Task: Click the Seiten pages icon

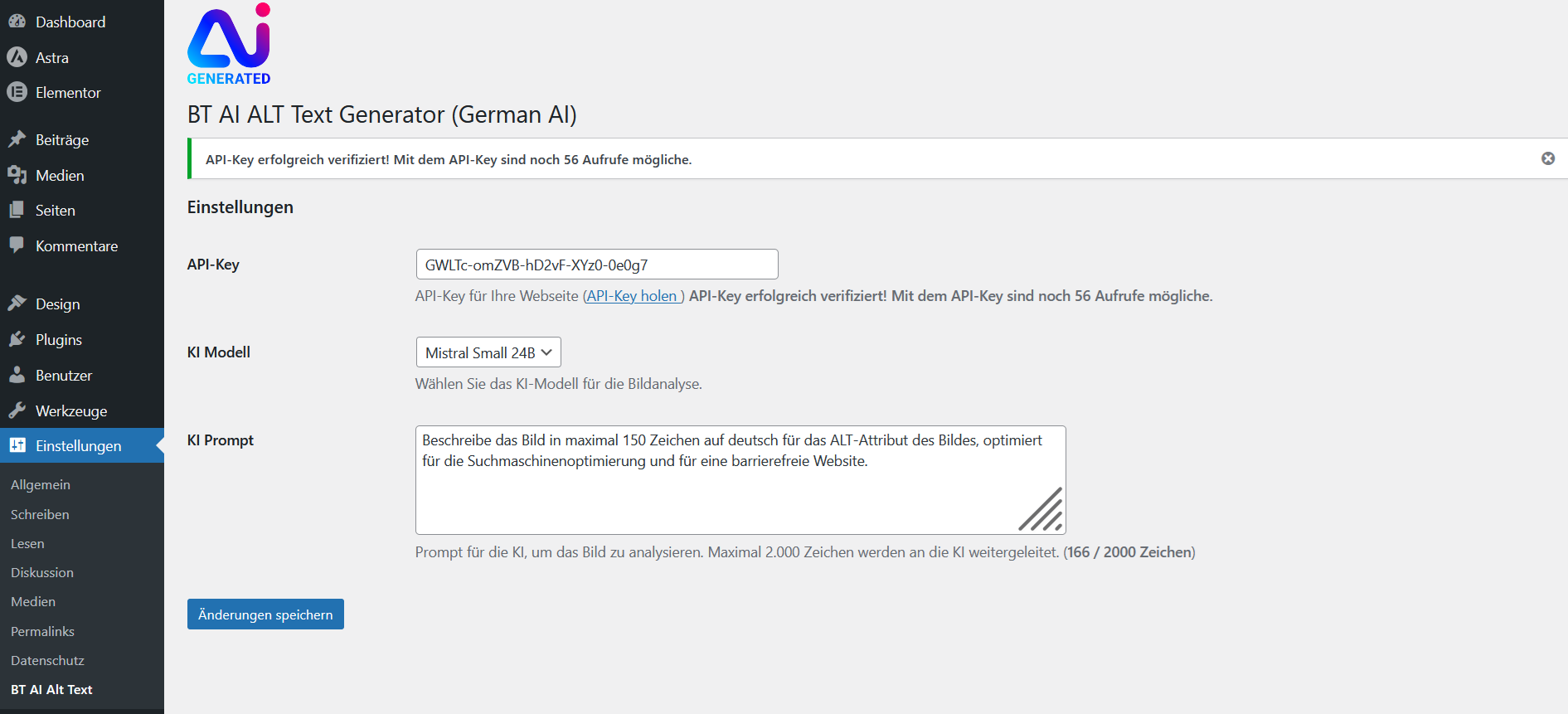Action: 17,210
